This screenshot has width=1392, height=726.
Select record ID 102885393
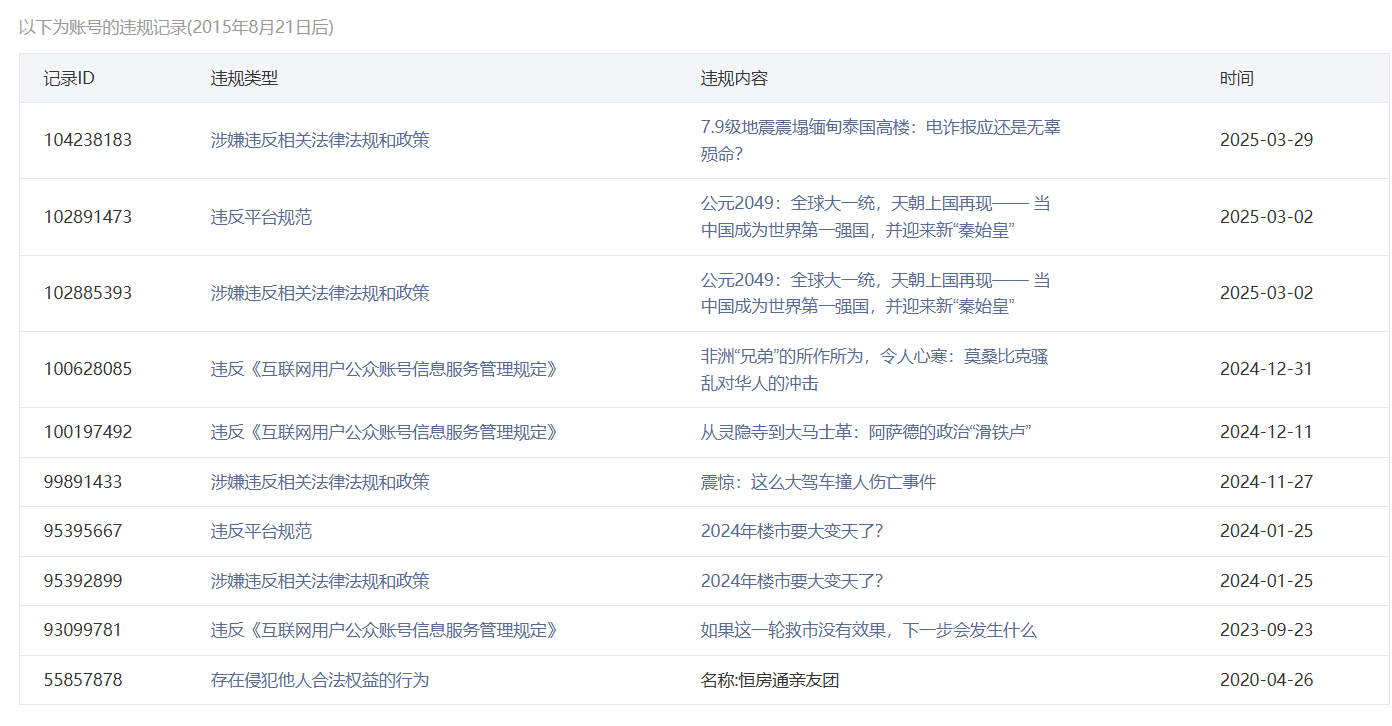(88, 293)
